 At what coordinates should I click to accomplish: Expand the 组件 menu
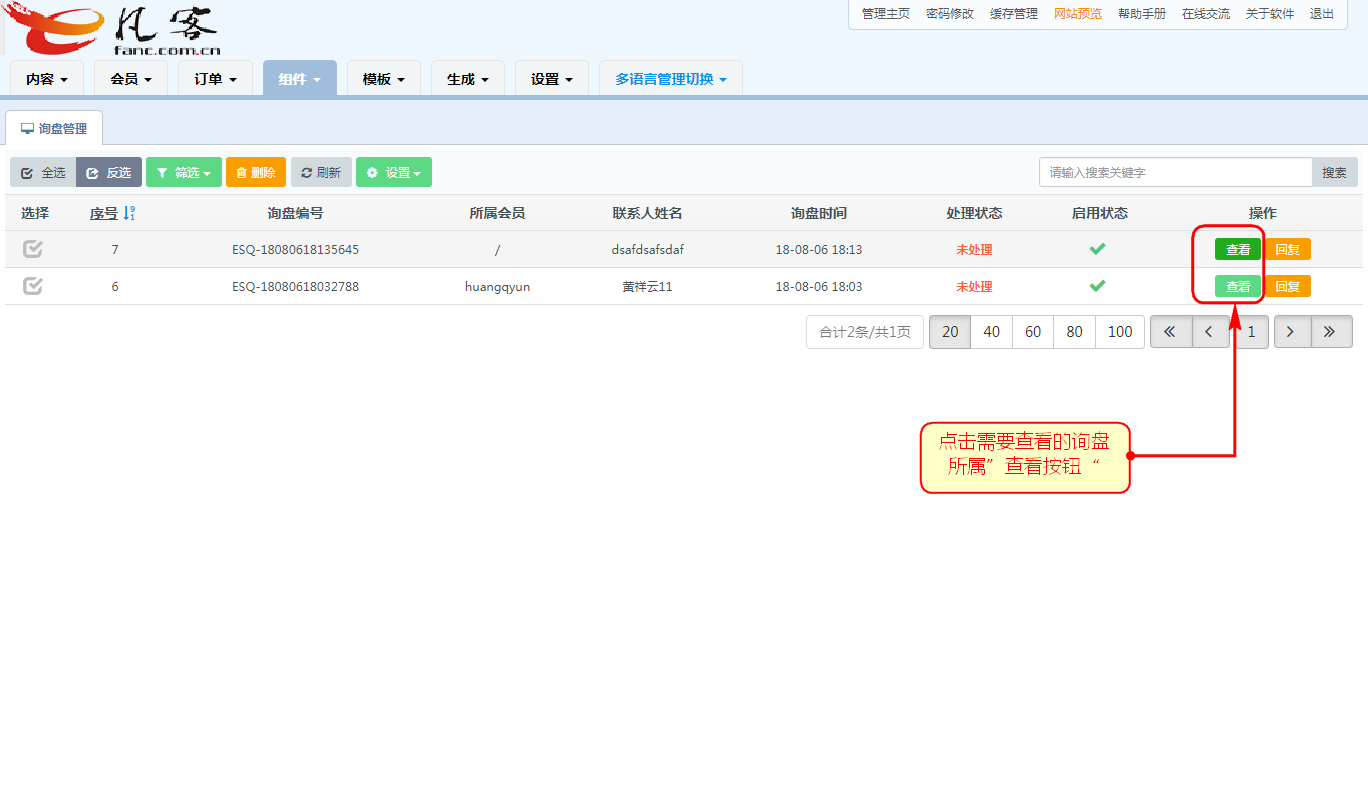coord(299,79)
